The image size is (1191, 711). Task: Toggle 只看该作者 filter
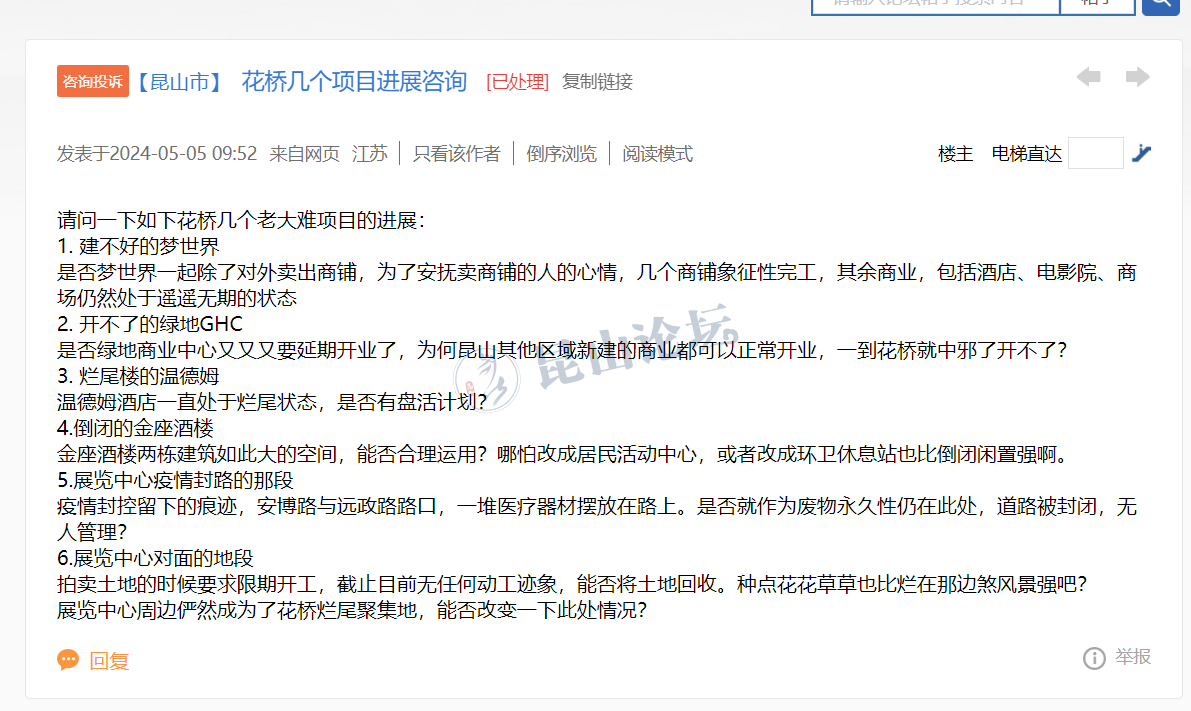456,154
